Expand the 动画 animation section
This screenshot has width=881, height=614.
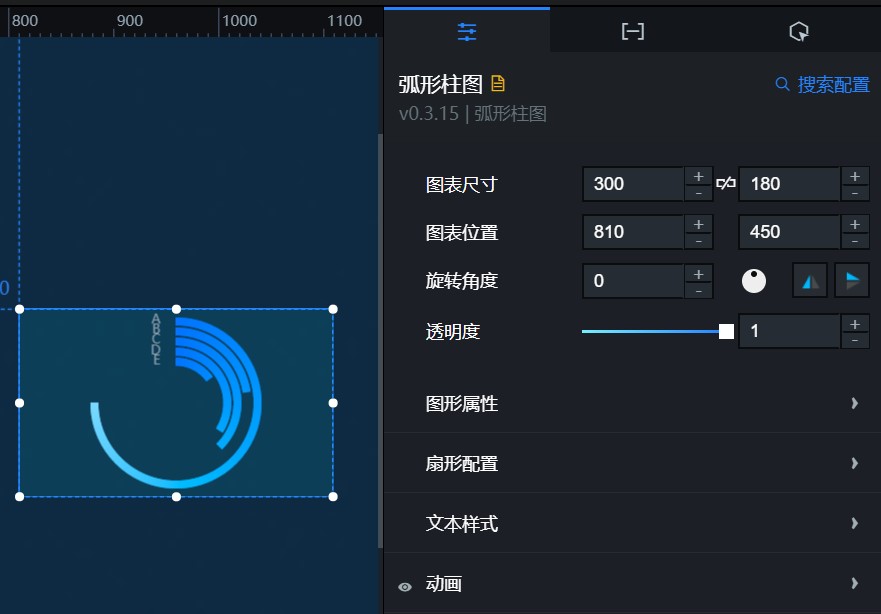pyautogui.click(x=633, y=583)
